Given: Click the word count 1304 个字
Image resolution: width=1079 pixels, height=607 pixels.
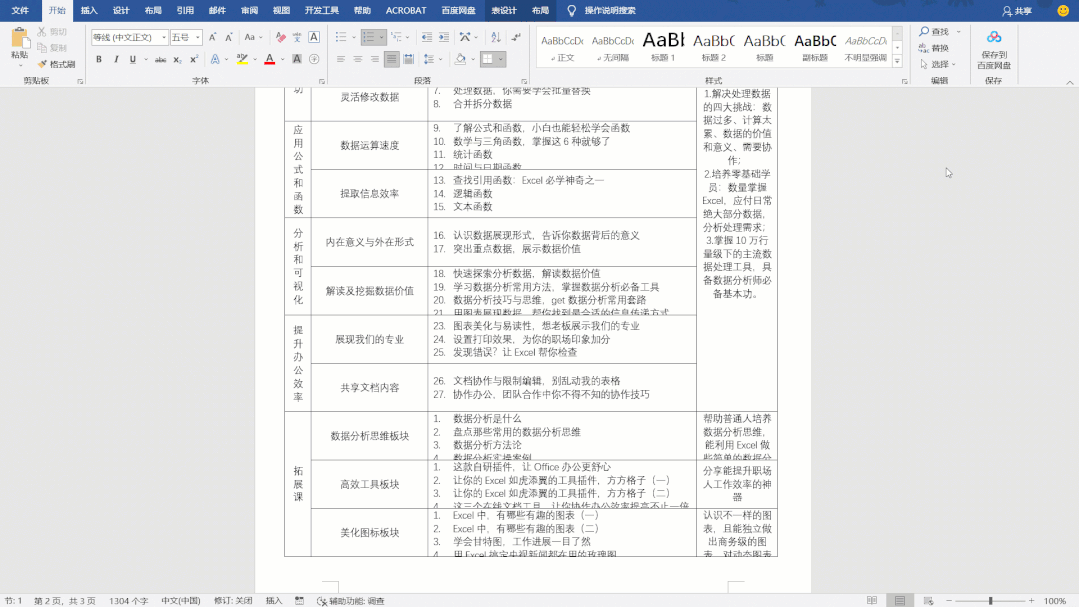Looking at the screenshot, I should click(x=129, y=601).
